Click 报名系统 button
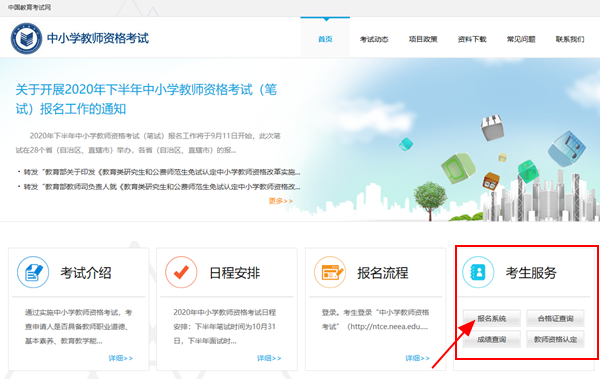The image size is (600, 379). (492, 318)
